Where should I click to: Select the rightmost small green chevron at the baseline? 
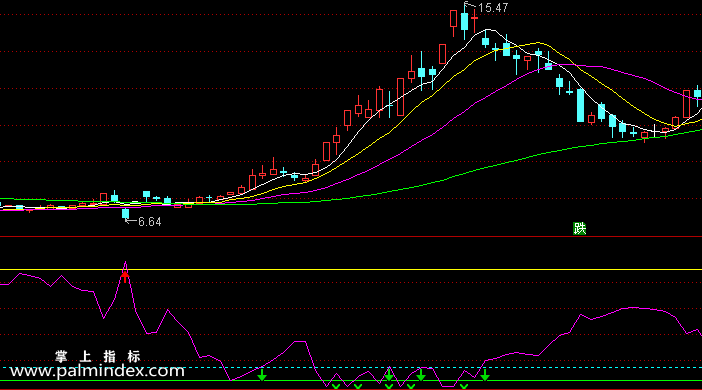[464, 386]
